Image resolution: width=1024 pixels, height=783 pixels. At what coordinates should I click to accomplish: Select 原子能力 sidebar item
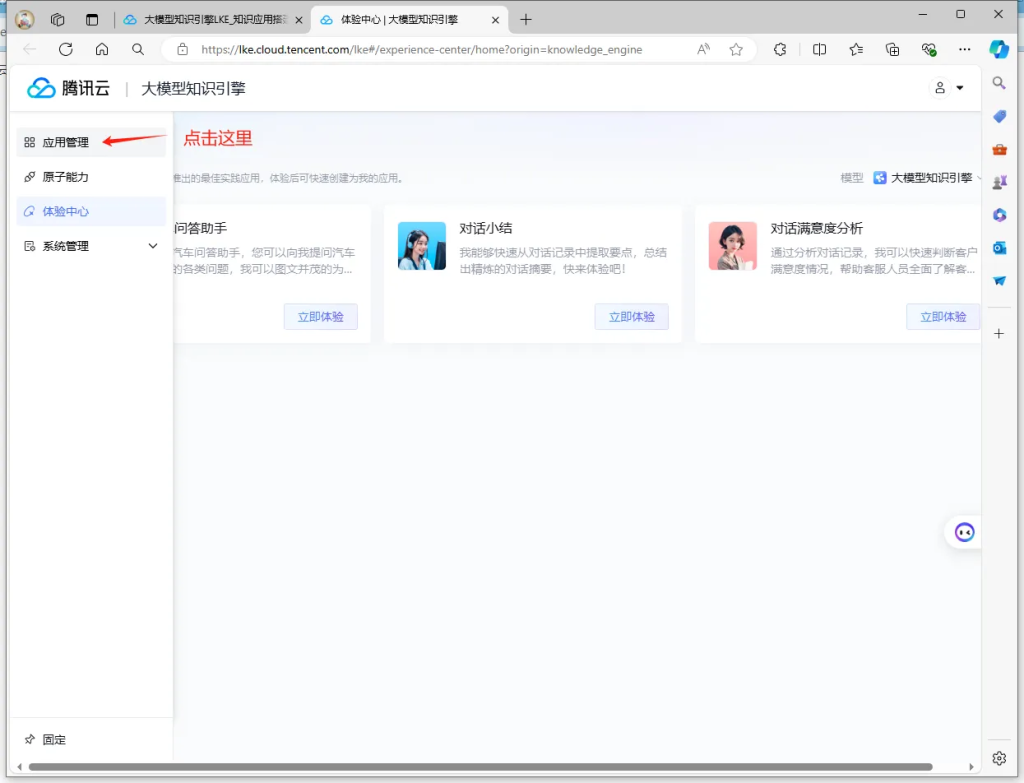pos(66,177)
